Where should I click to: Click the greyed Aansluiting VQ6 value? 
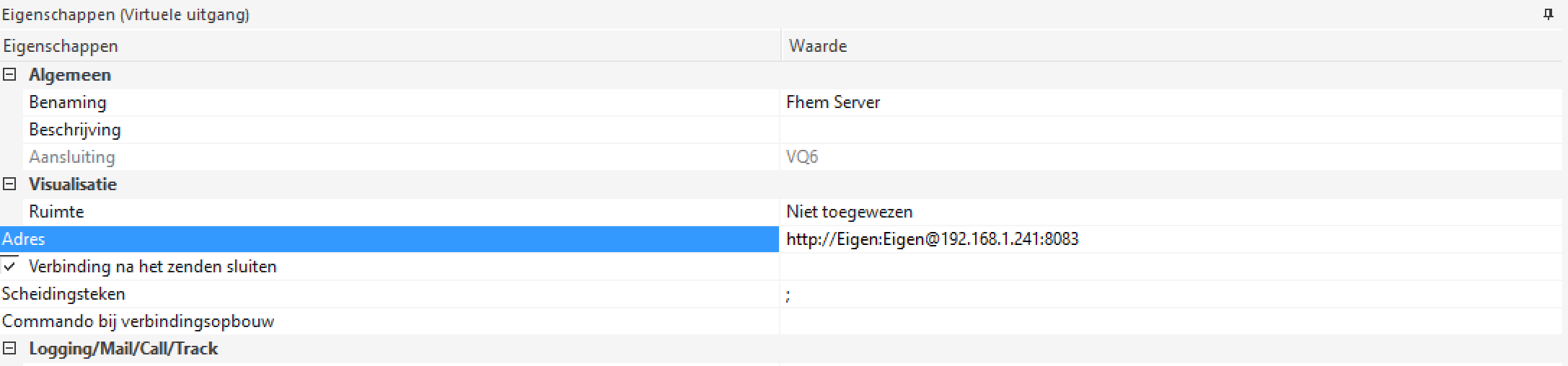click(x=802, y=157)
